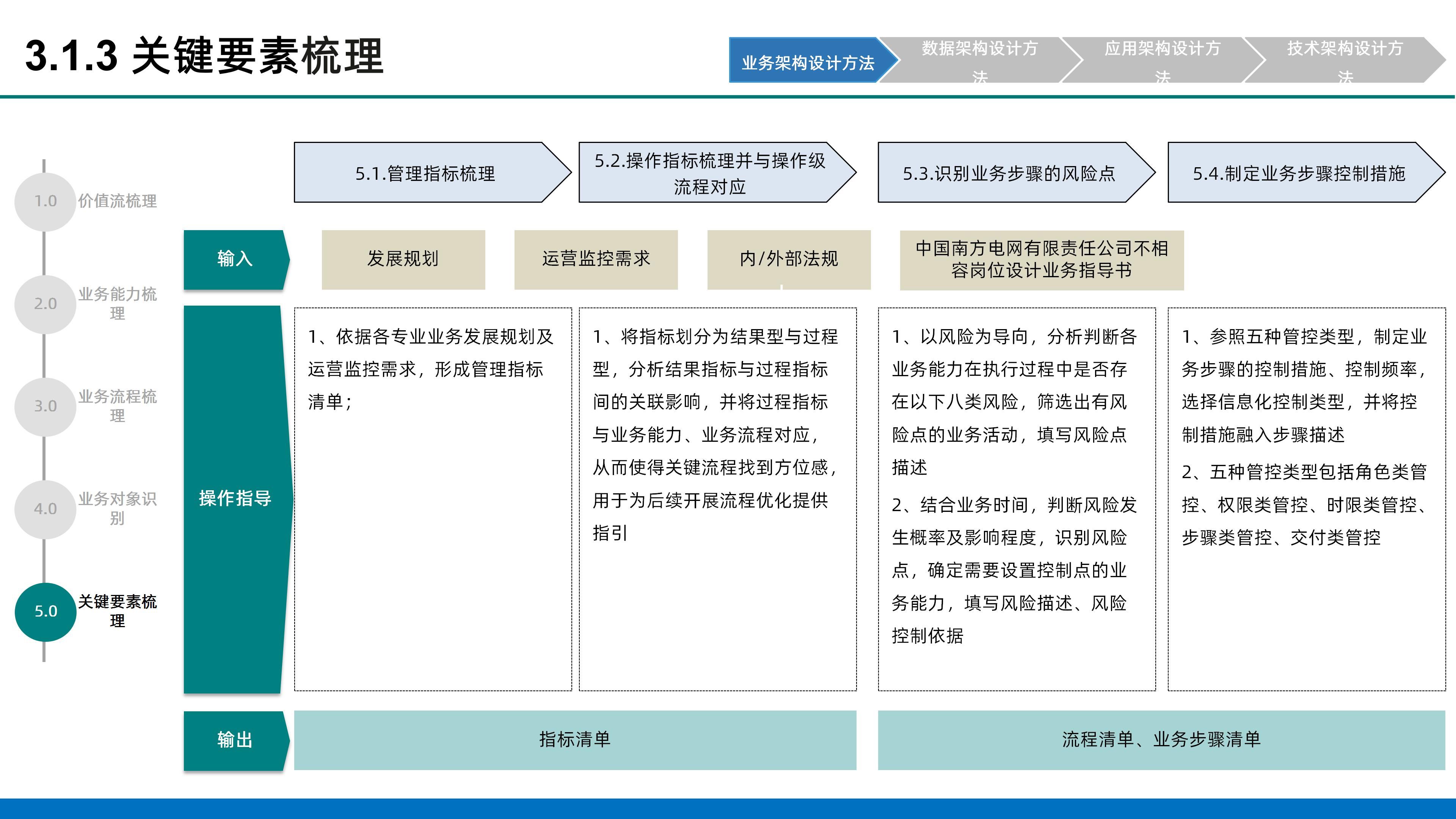The height and width of the screenshot is (819, 1456).
Task: Click the text box starting 将指标划分为结果型
Action: [x=717, y=499]
